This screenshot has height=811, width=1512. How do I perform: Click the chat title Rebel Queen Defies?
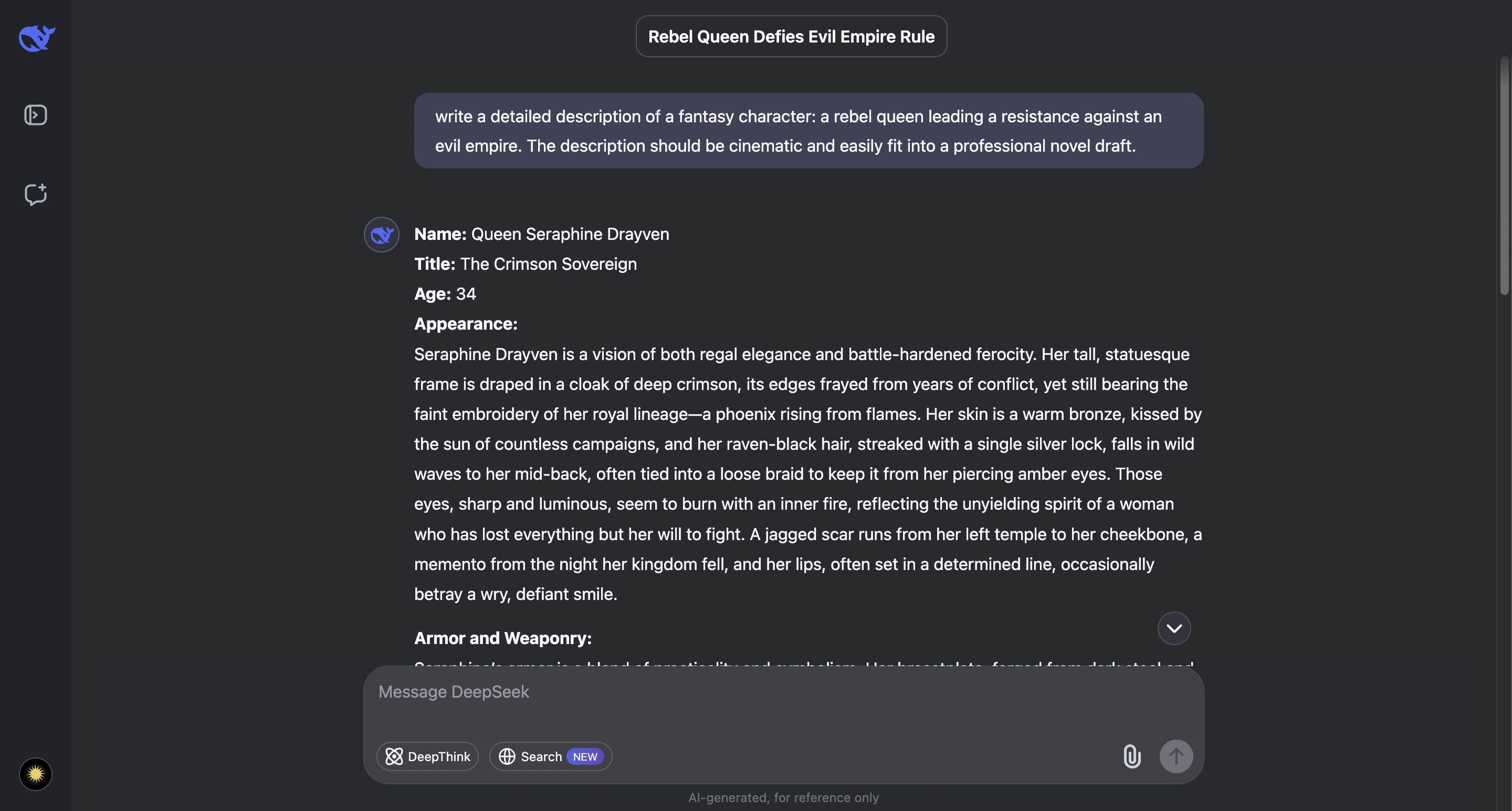click(791, 36)
